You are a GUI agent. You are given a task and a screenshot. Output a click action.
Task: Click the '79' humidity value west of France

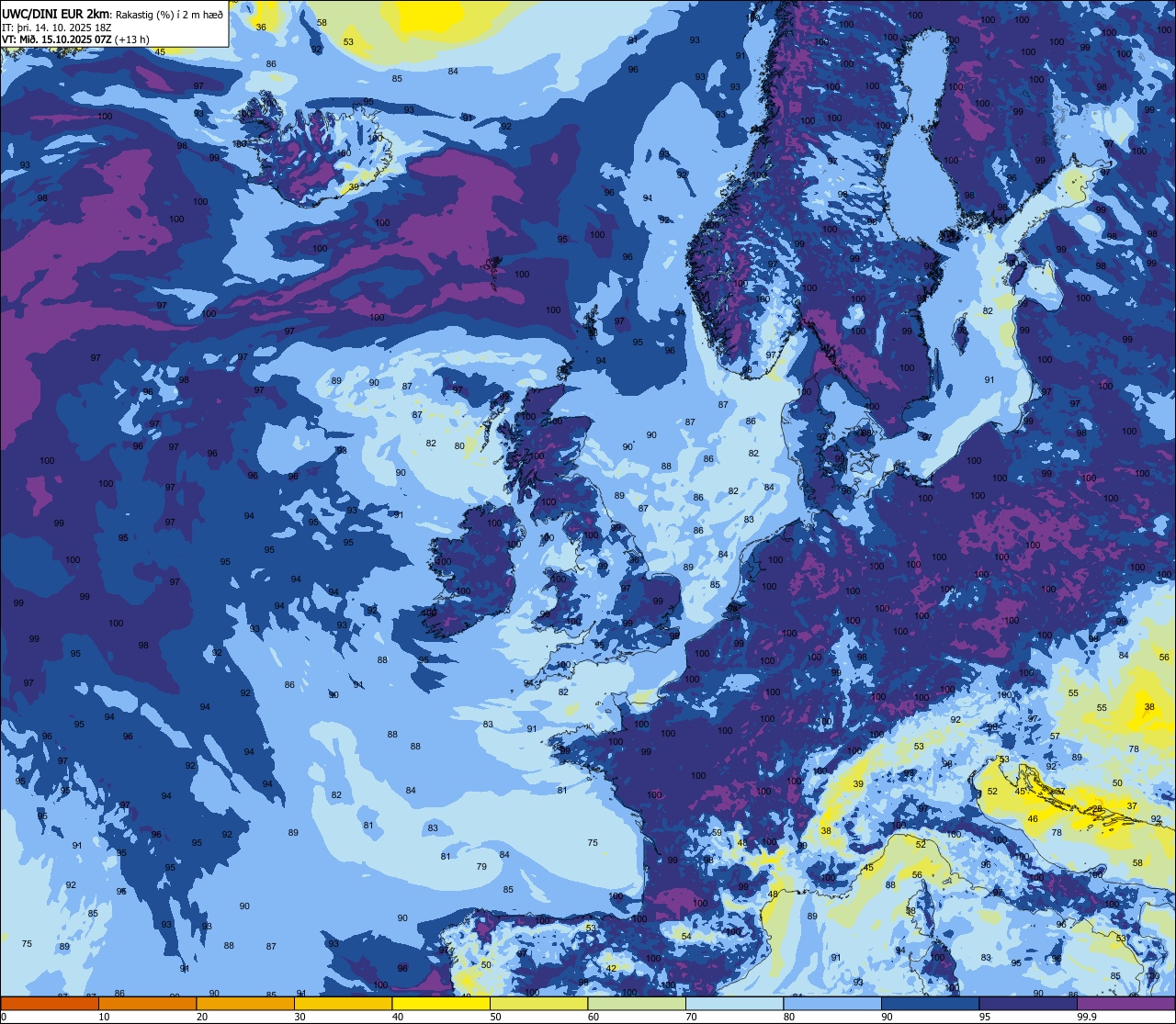point(481,867)
